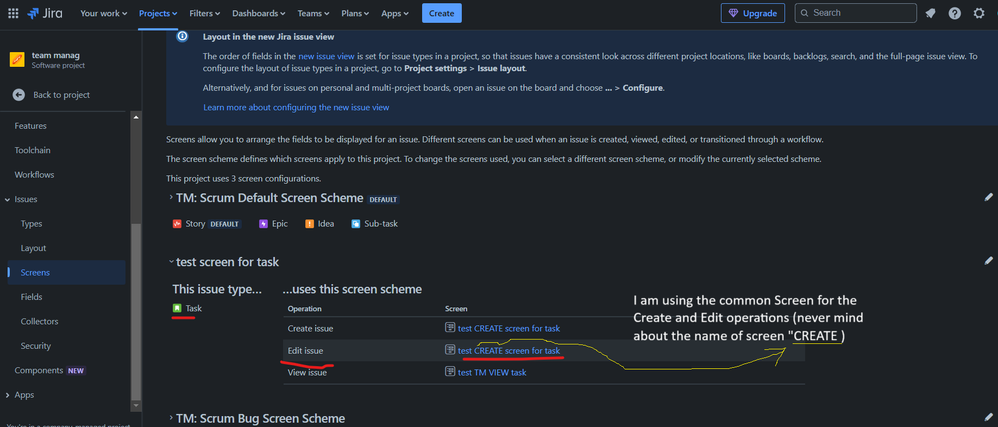The height and width of the screenshot is (427, 998).
Task: Click the Create button
Action: coord(442,13)
